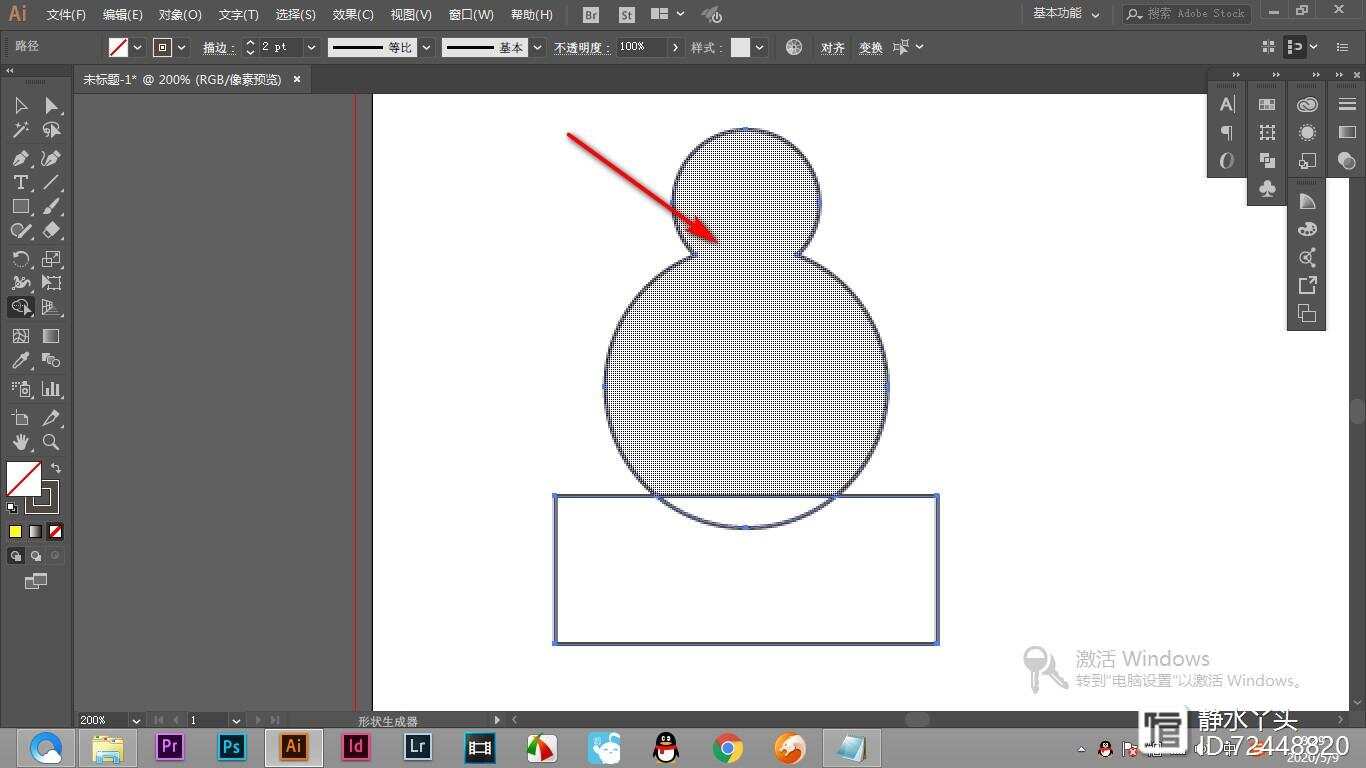Open the 基本 brush definition dropdown
This screenshot has height=768, width=1366.
click(538, 47)
